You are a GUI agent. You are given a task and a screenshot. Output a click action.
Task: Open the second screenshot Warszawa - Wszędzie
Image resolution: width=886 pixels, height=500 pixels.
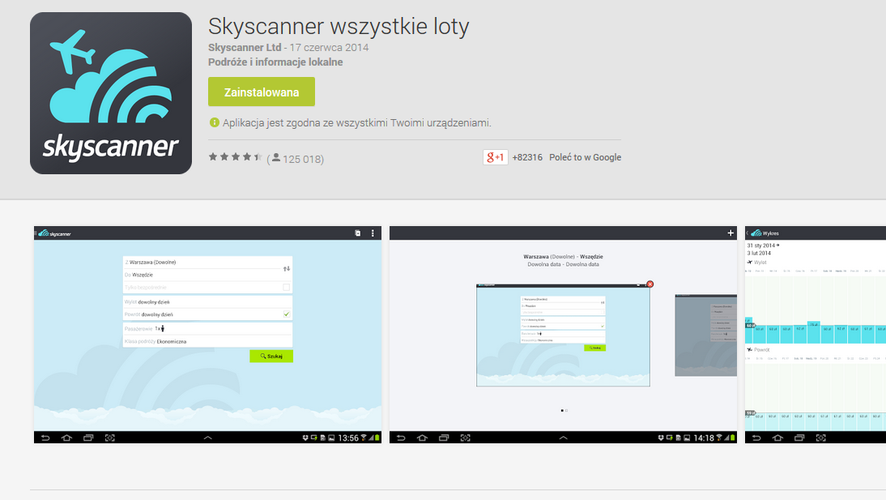[x=563, y=334]
